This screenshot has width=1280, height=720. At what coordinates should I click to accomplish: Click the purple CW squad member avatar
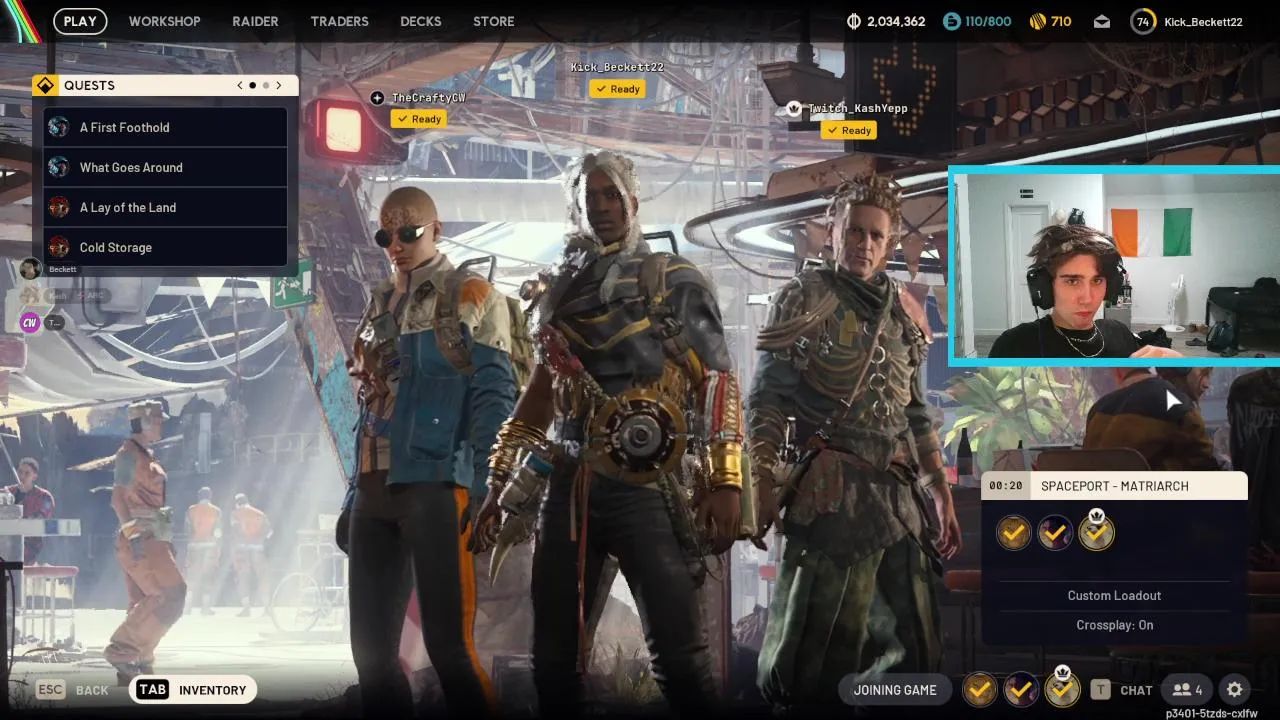pos(30,322)
